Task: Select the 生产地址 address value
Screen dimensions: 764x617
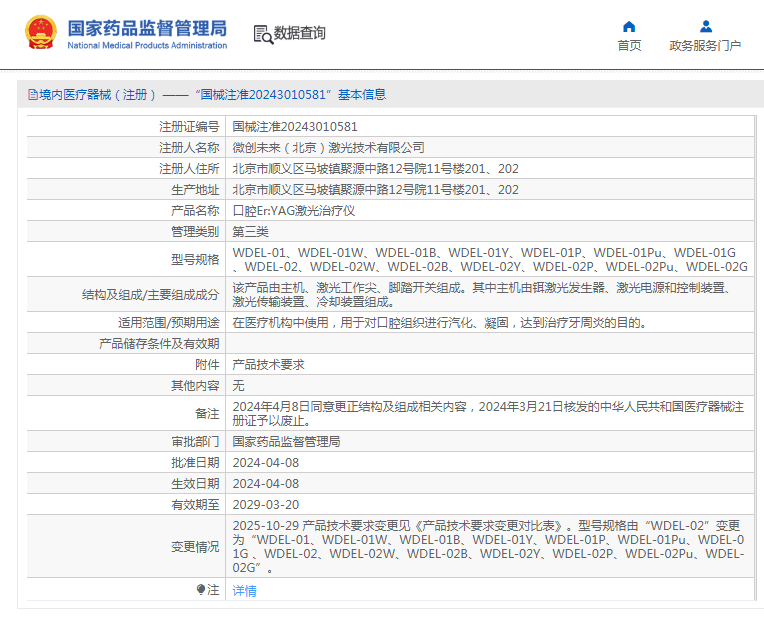Action: click(375, 190)
